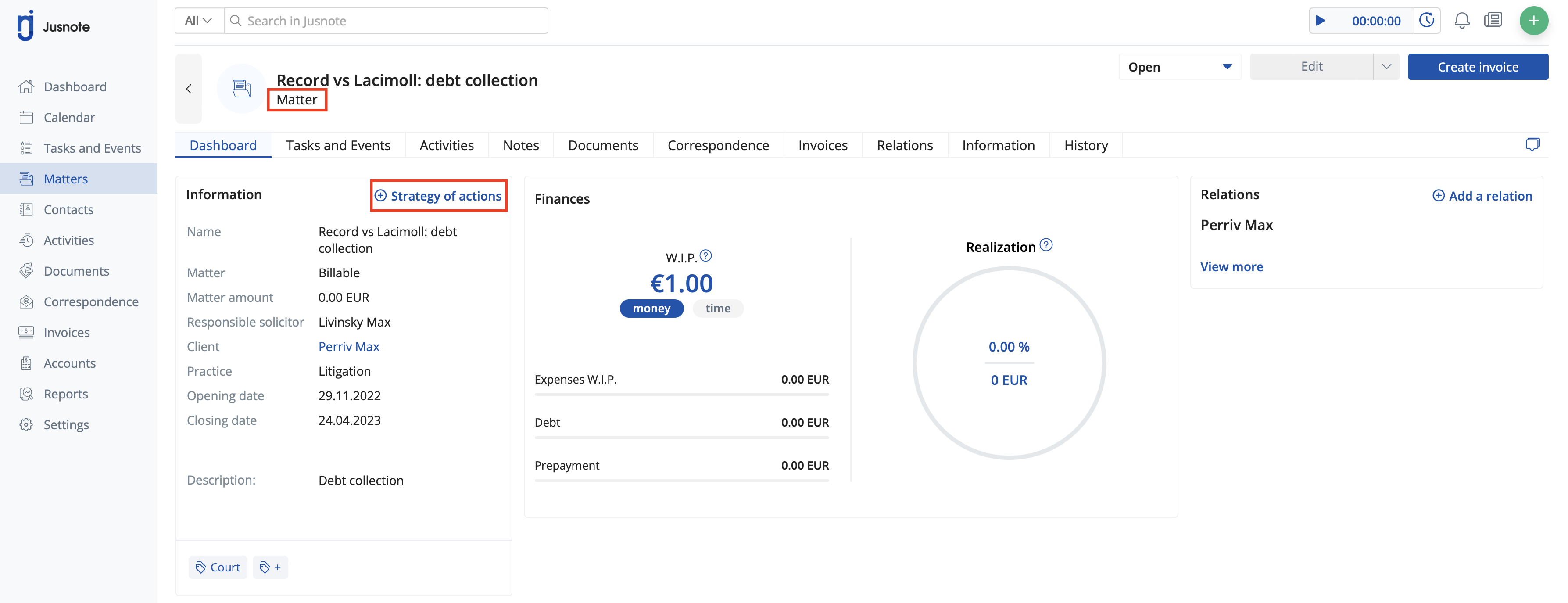Image resolution: width=1568 pixels, height=603 pixels.
Task: Click the Debt collection description
Action: pyautogui.click(x=361, y=481)
